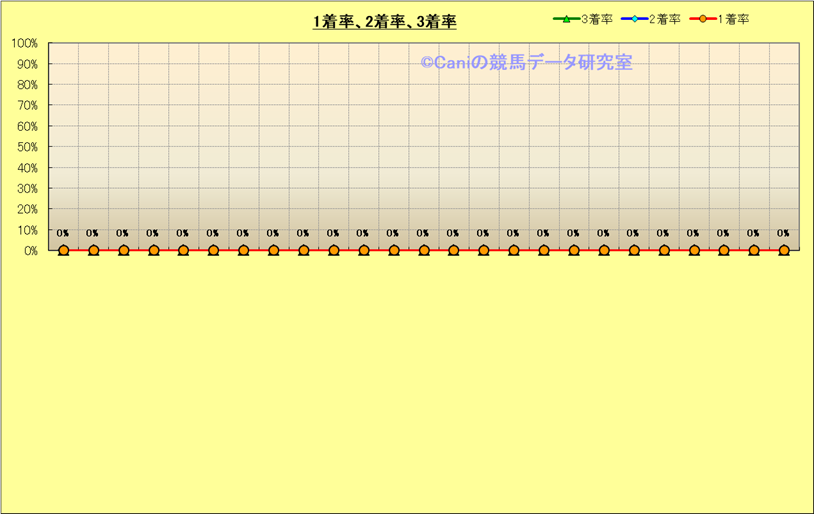Click the 70% vertical axis label
The width and height of the screenshot is (814, 514).
(27, 105)
